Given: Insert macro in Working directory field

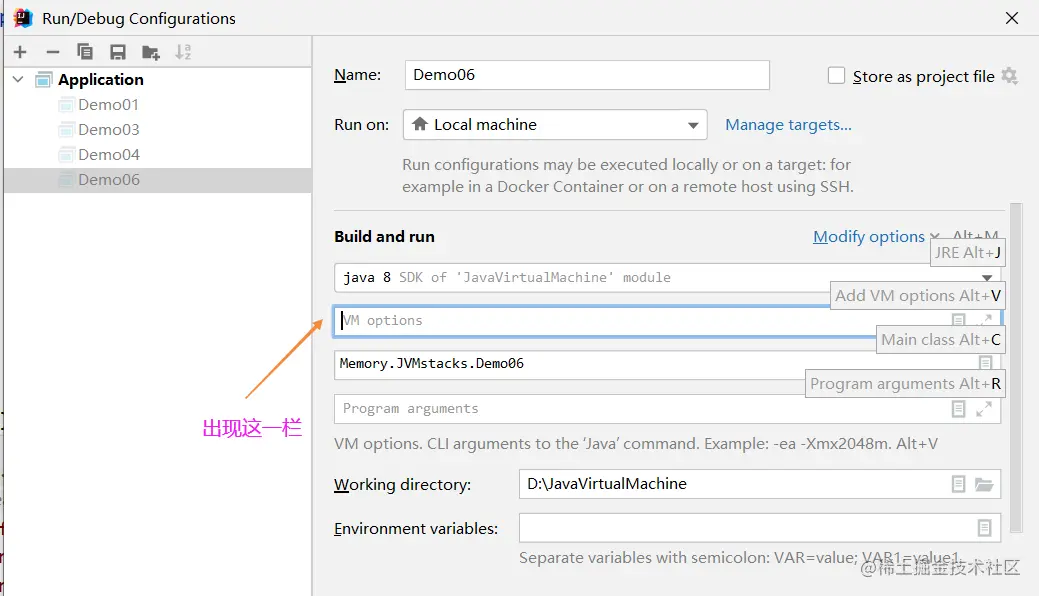Looking at the screenshot, I should 958,485.
